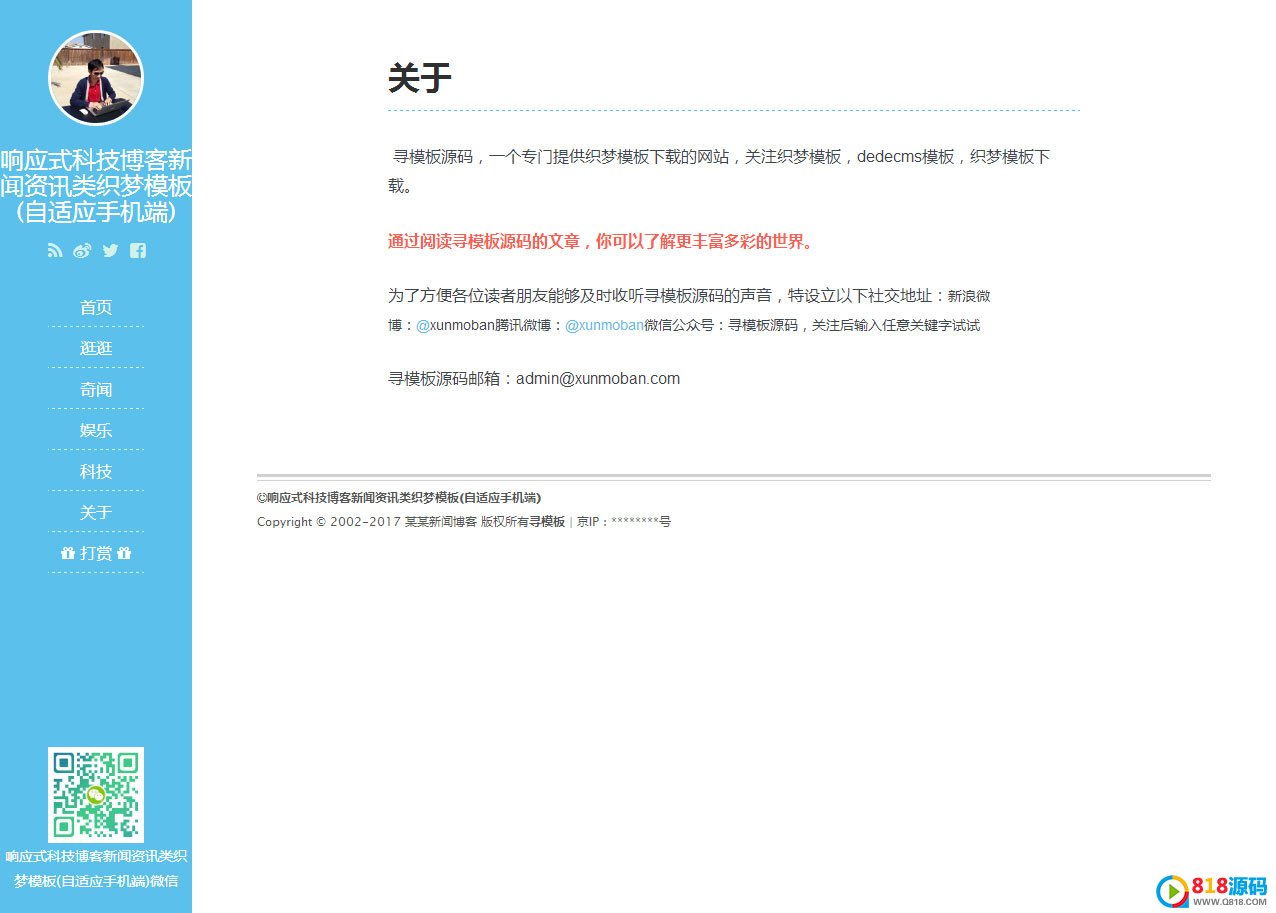Screen dimensions: 1276x913
Task: Click the WeChat QR code image
Action: (96, 794)
